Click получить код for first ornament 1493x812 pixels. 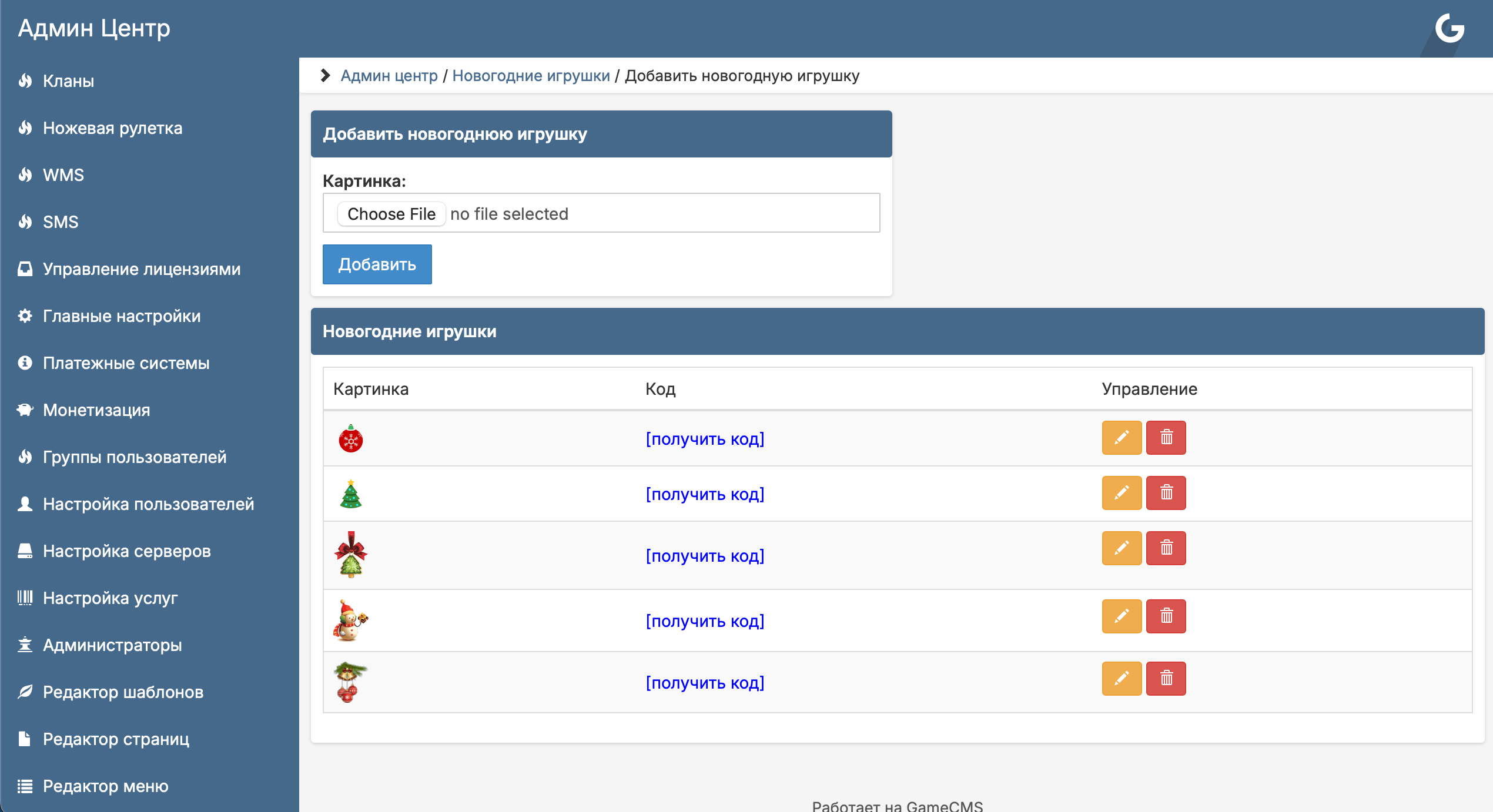704,439
